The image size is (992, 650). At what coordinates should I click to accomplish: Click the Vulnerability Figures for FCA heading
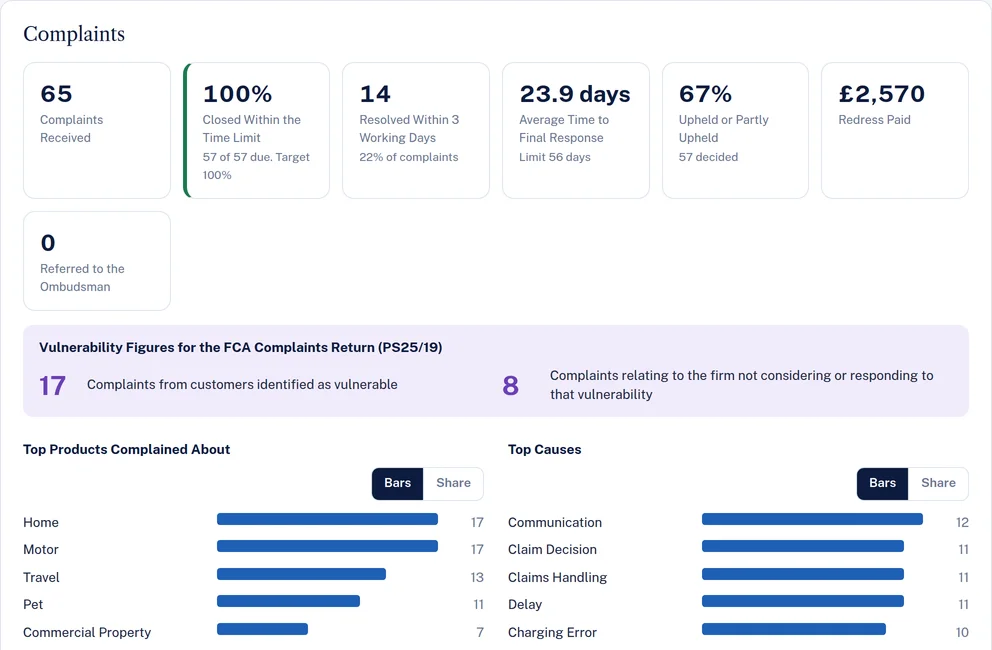coord(240,347)
